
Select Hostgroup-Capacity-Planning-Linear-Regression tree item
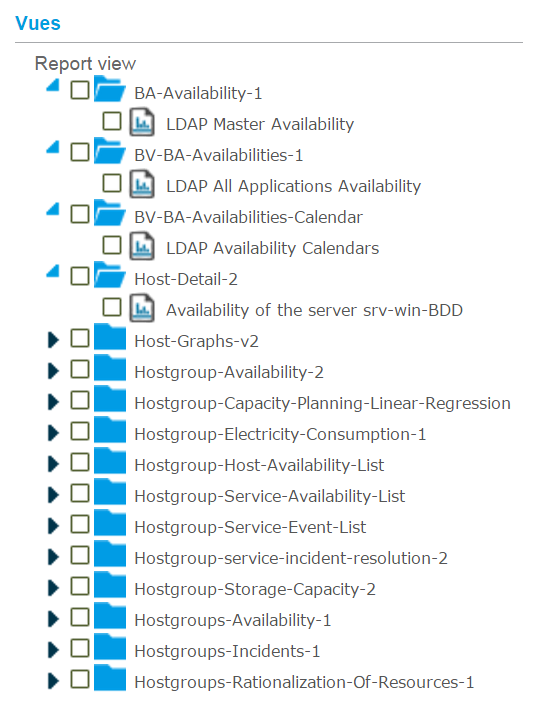tap(322, 403)
